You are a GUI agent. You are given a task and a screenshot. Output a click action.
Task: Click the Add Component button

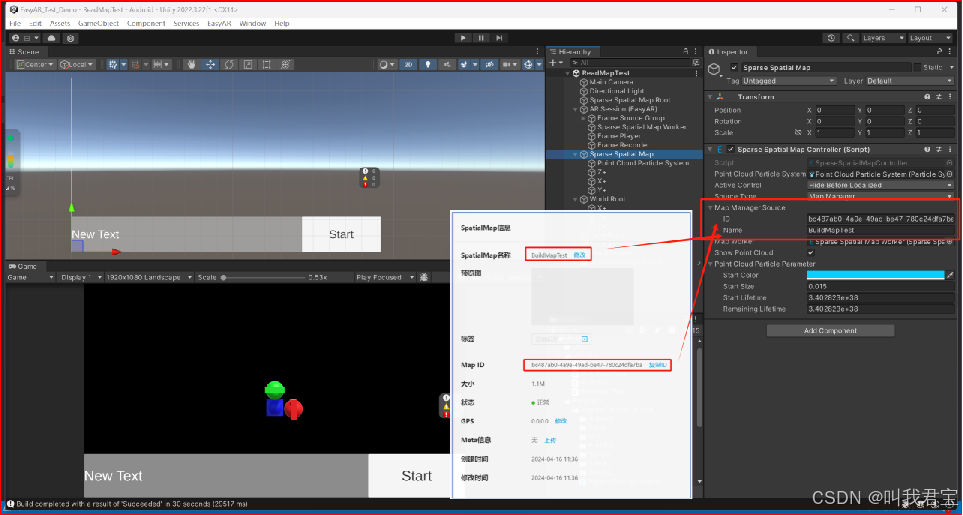830,330
